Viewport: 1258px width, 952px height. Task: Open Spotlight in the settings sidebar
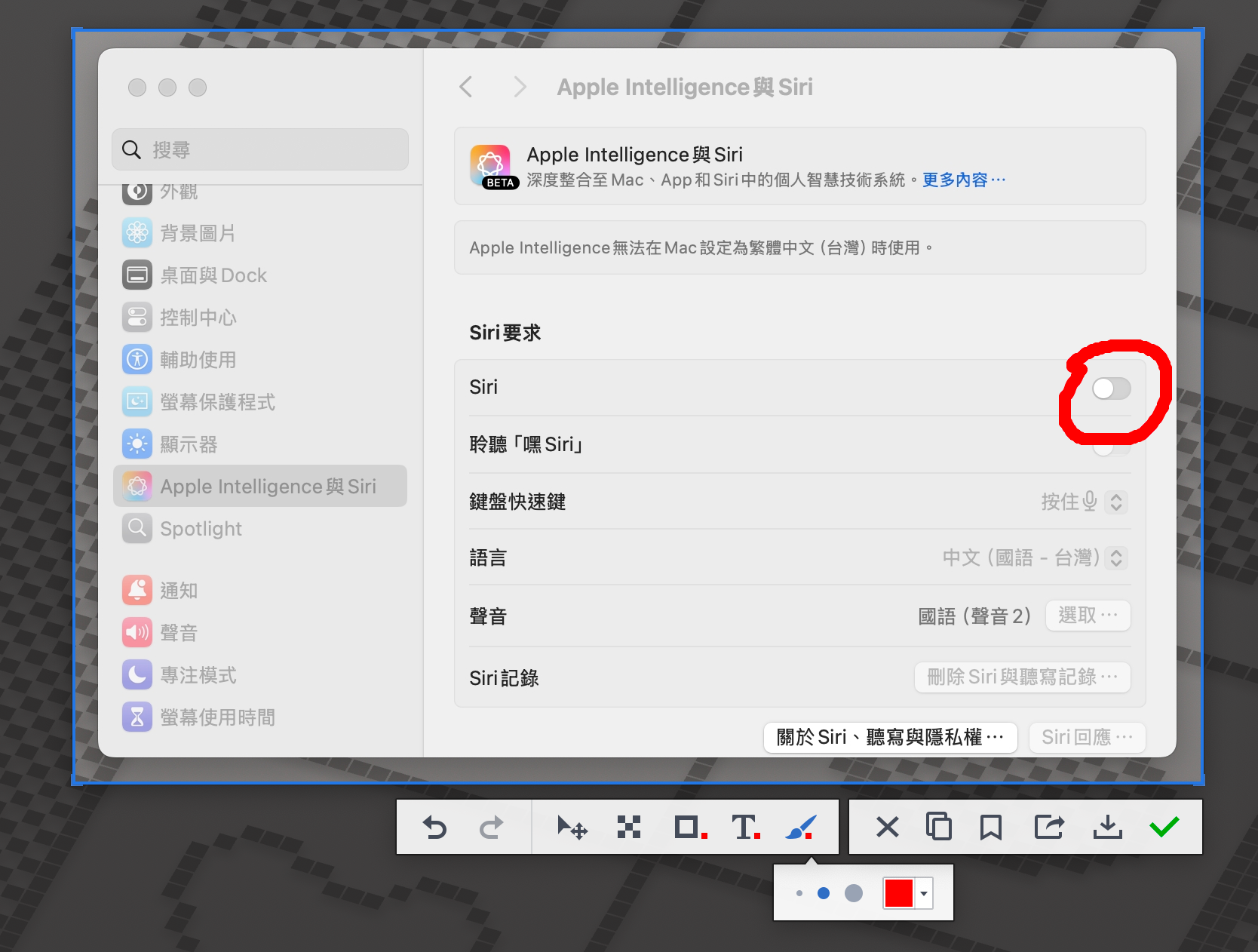point(201,529)
